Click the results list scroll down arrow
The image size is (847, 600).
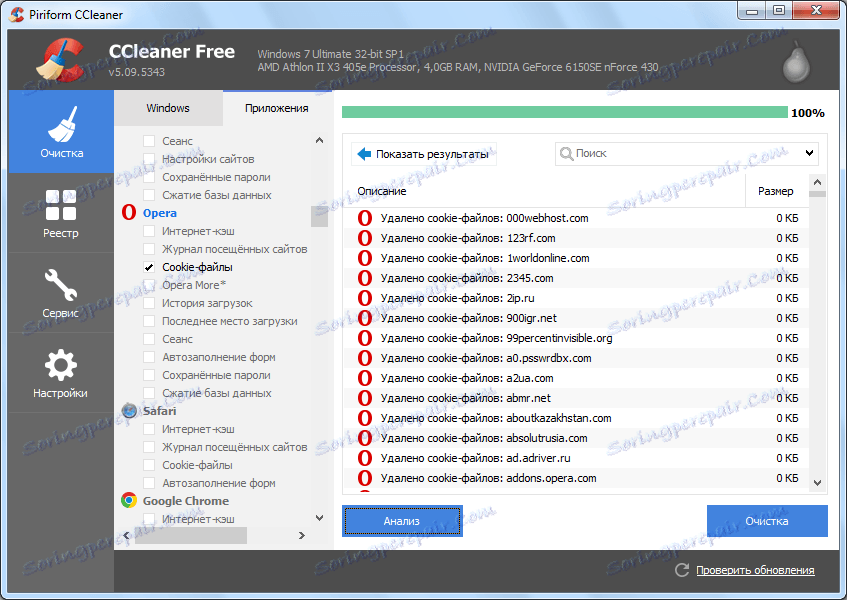[817, 483]
